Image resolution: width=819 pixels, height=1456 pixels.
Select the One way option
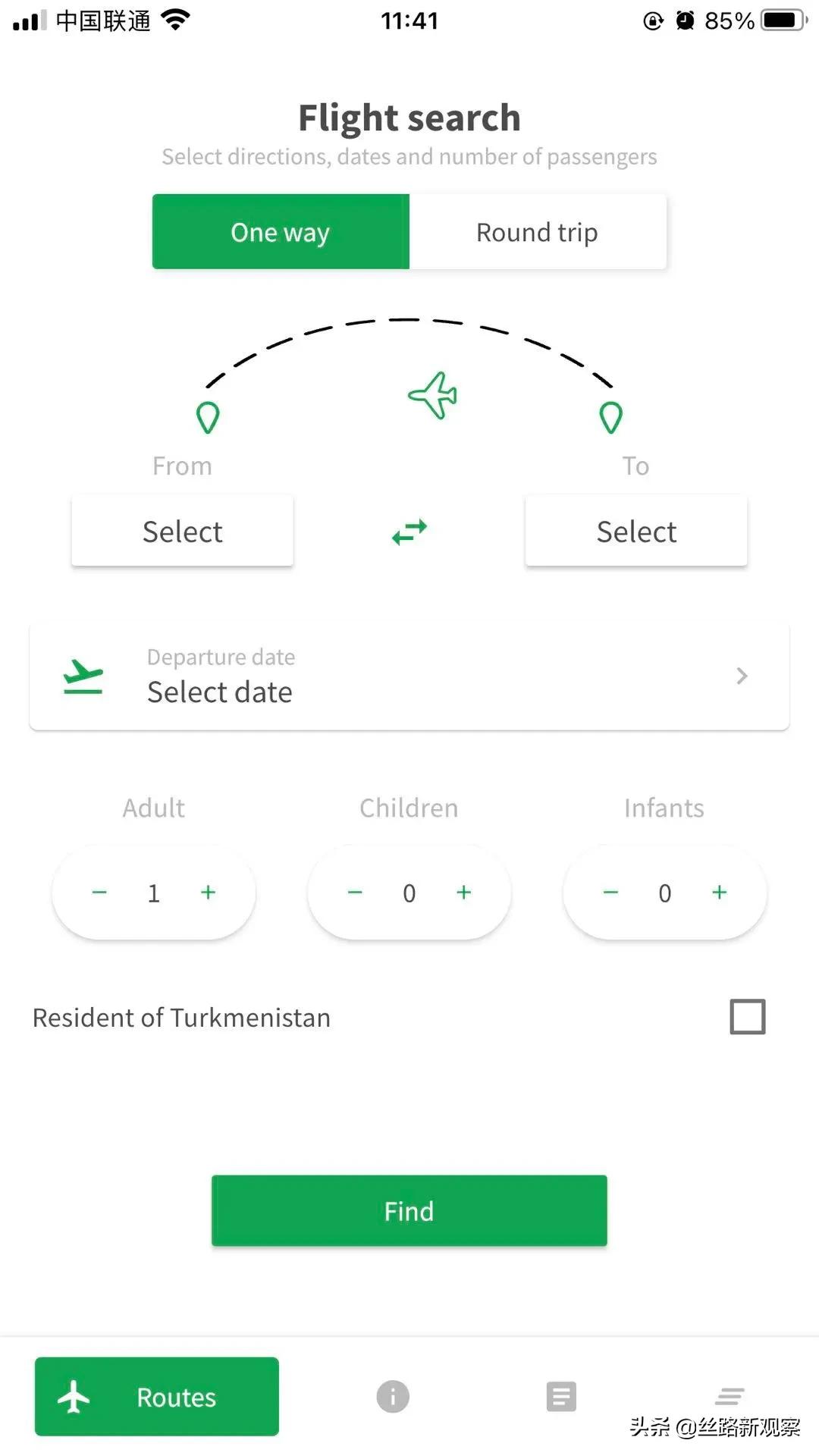(x=281, y=232)
